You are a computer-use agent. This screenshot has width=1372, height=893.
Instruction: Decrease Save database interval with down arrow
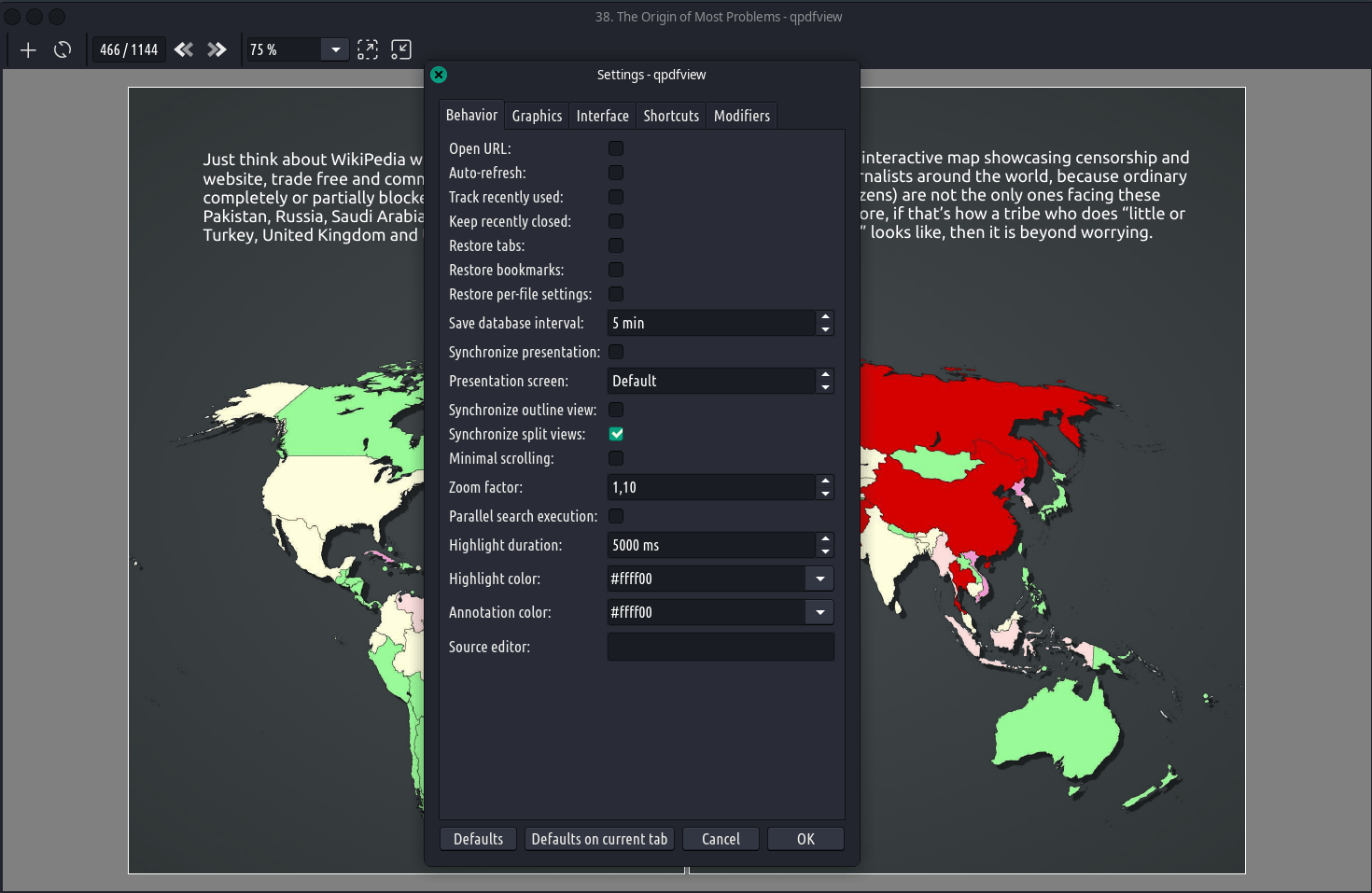click(x=825, y=329)
